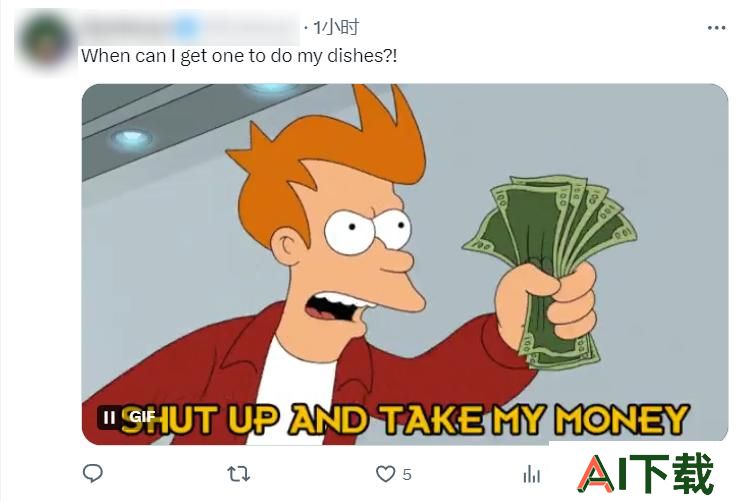Click the blurred blue verified badge

click(x=185, y=28)
